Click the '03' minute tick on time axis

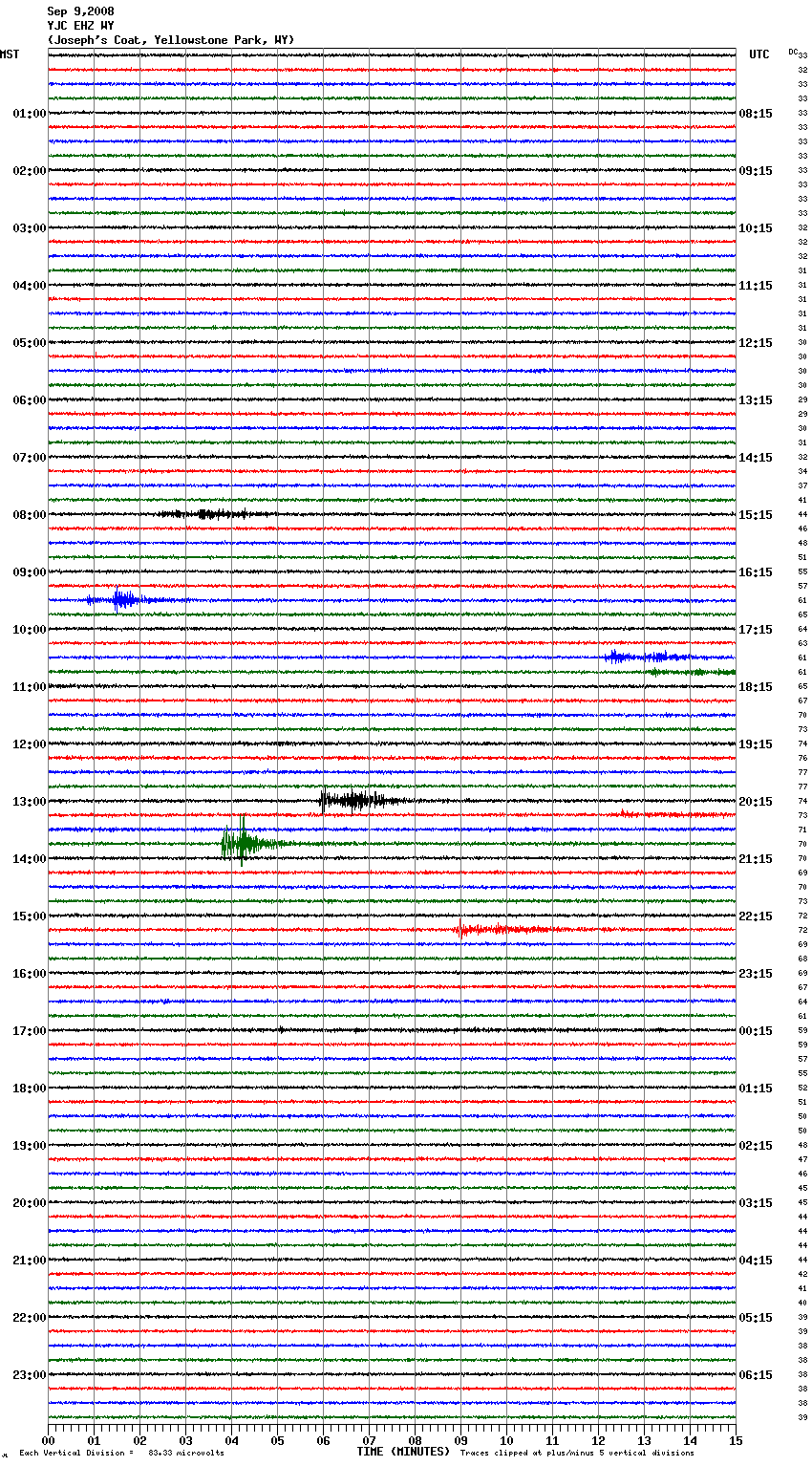coord(185,1440)
